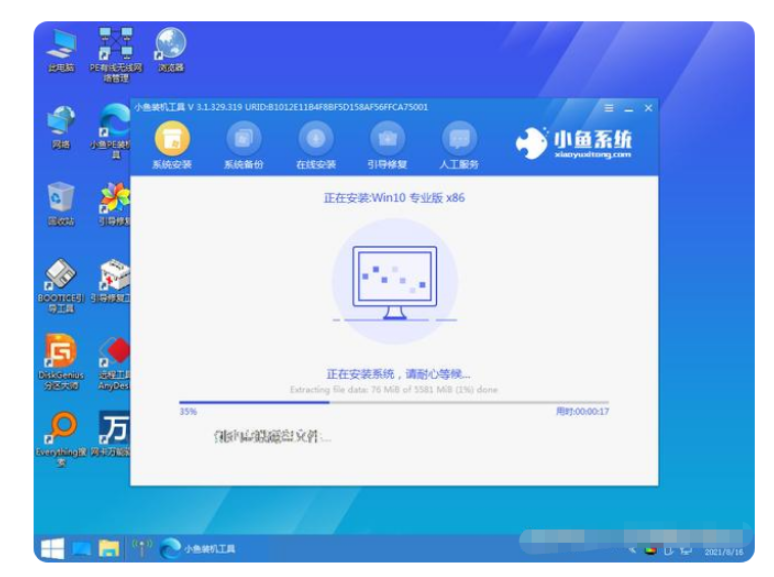Launch the 浏览器 desktop shortcut

pos(170,48)
